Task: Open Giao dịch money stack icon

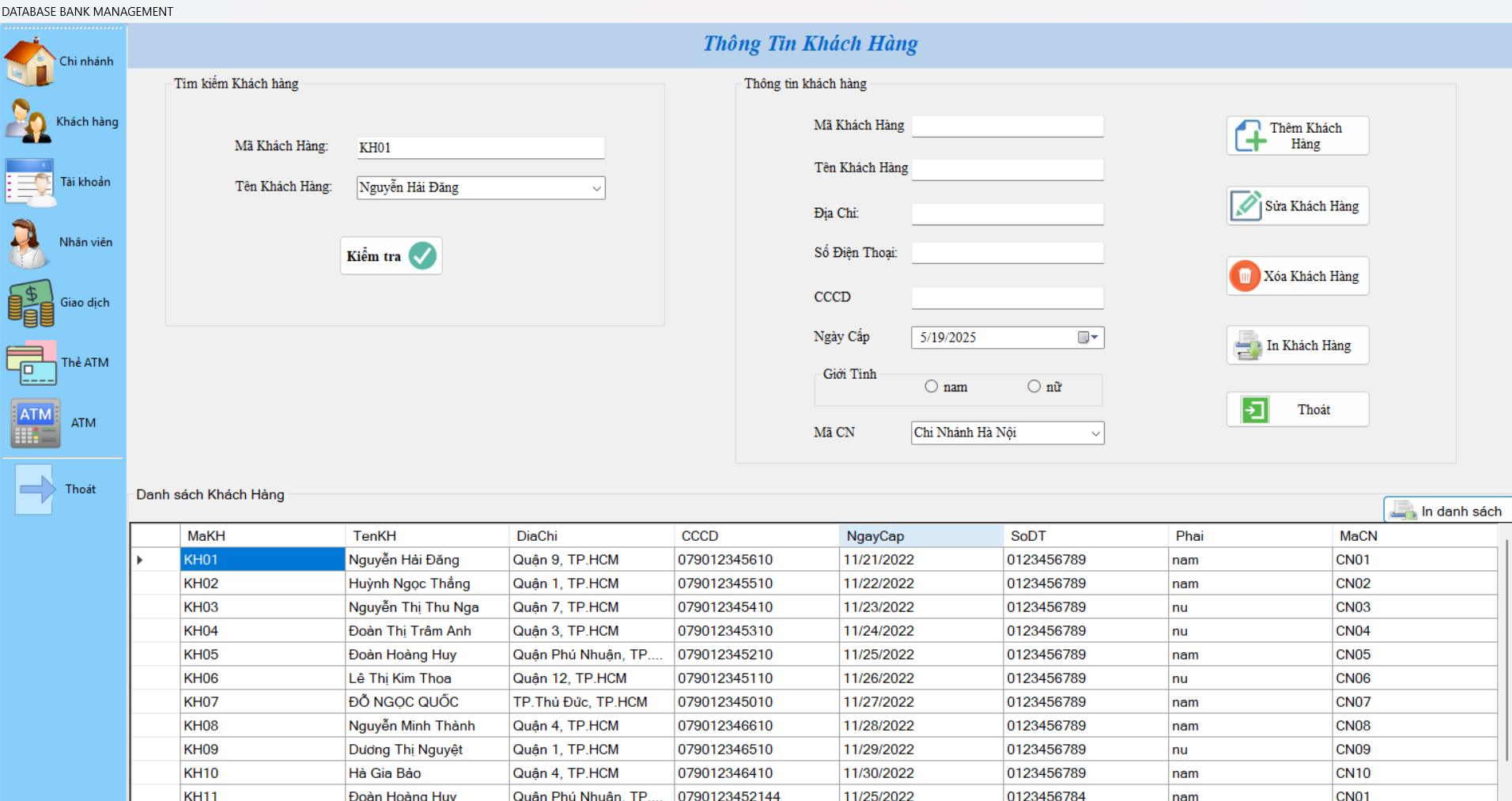Action: (31, 303)
